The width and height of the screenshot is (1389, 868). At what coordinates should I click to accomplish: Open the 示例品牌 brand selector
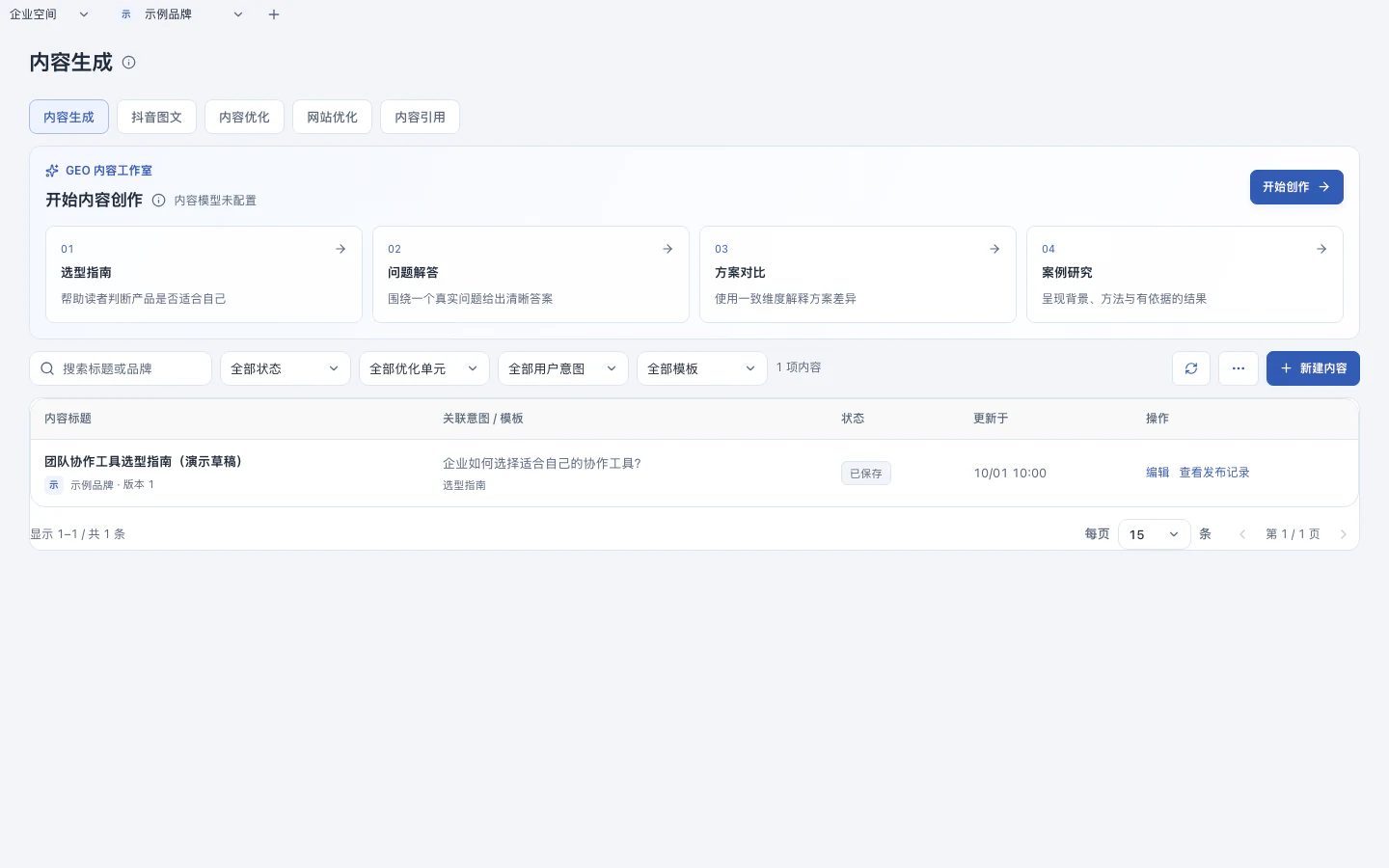coord(182,14)
